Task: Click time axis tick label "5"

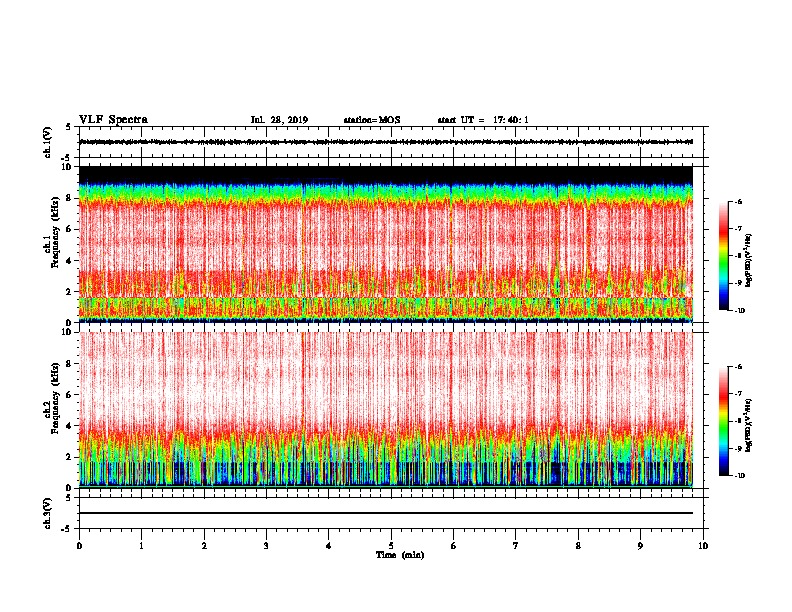Action: click(391, 546)
